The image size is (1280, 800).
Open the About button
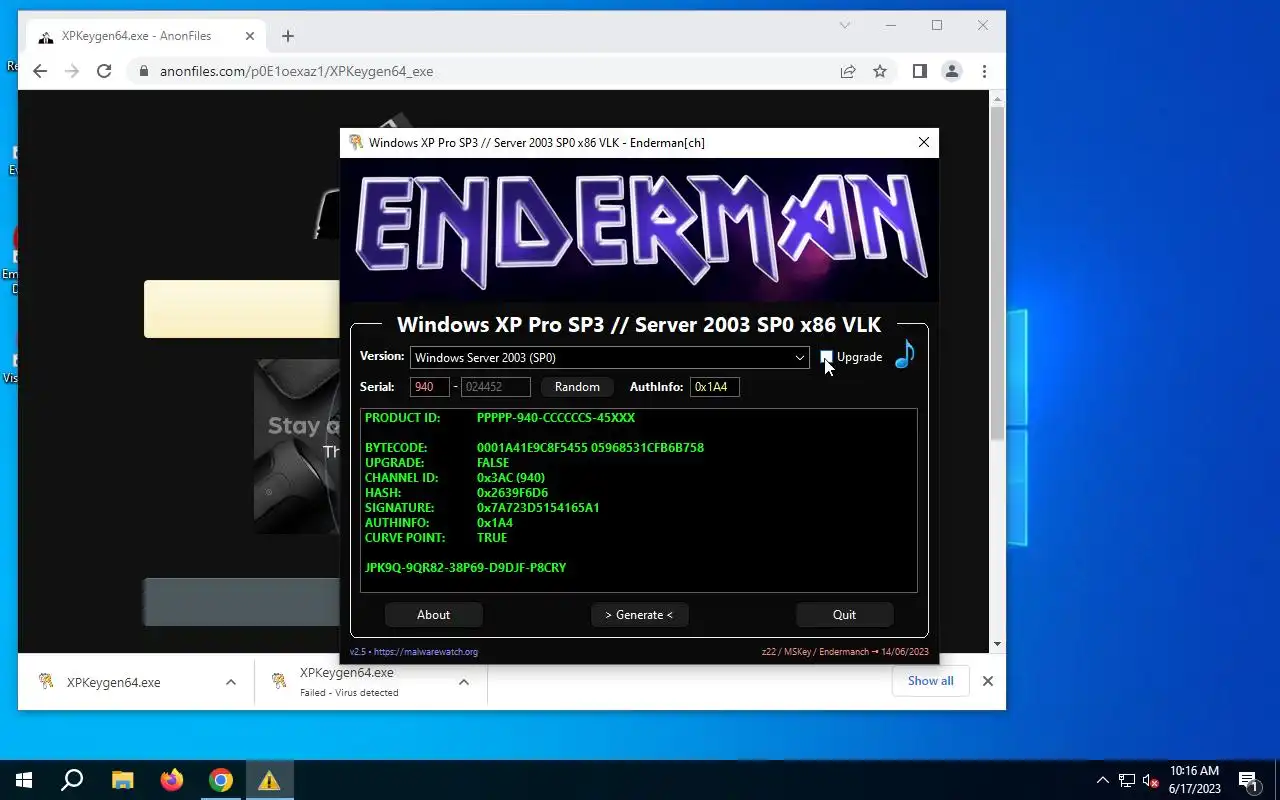pos(433,615)
